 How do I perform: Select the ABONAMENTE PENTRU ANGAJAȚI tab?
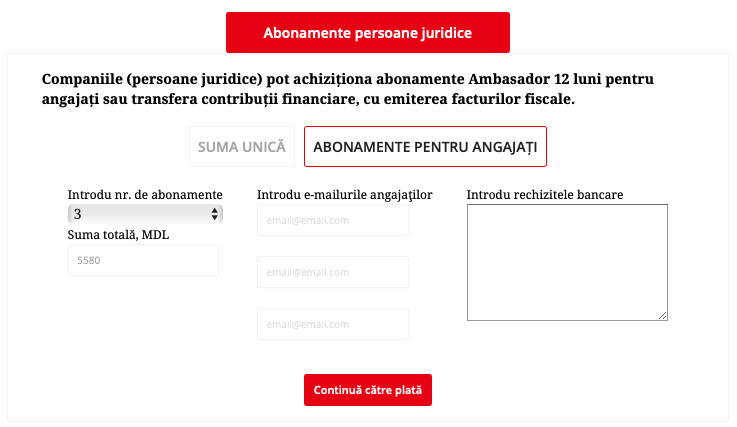(425, 146)
